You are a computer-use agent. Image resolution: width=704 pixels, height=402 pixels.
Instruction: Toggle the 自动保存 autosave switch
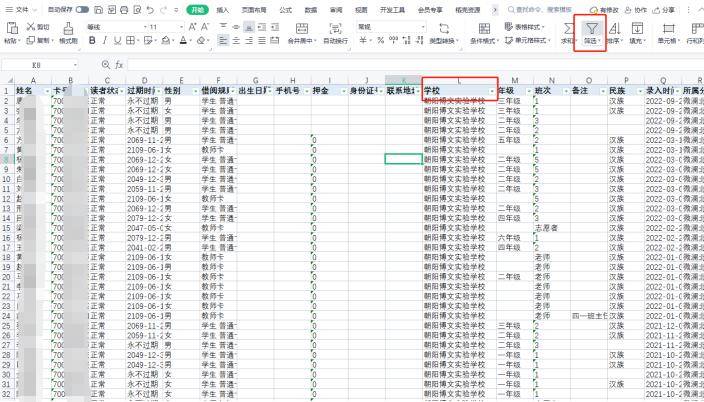[82, 9]
